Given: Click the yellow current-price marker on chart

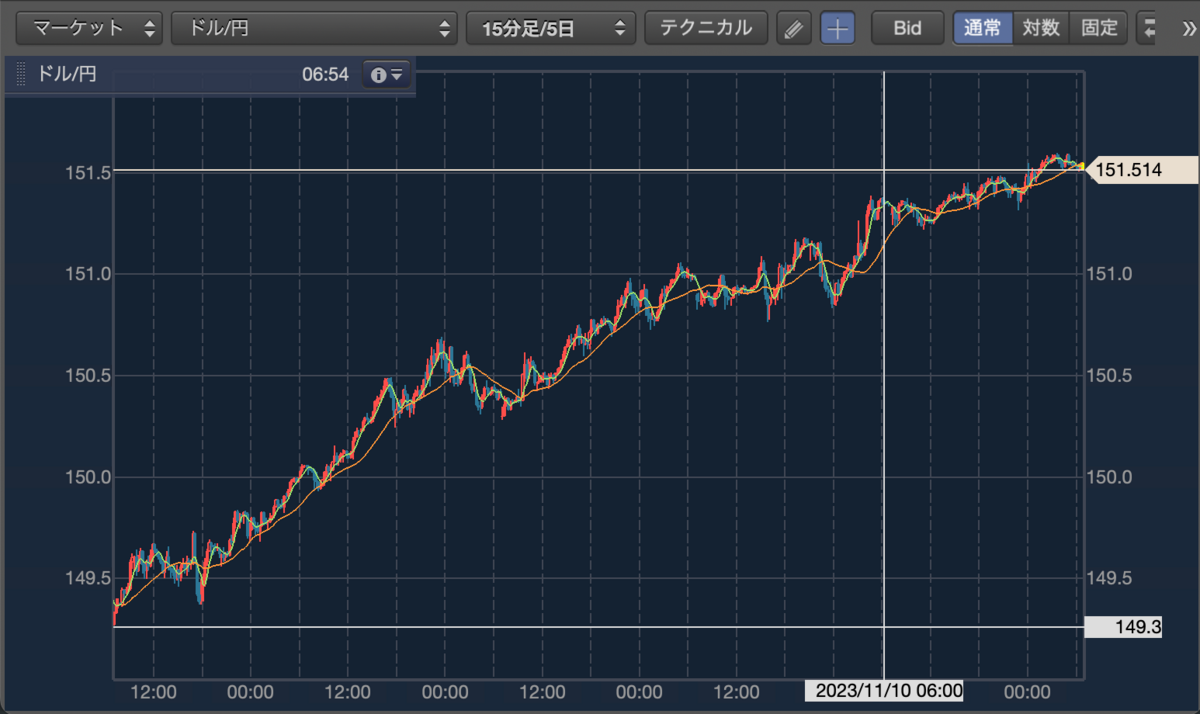Looking at the screenshot, I should click(1081, 167).
